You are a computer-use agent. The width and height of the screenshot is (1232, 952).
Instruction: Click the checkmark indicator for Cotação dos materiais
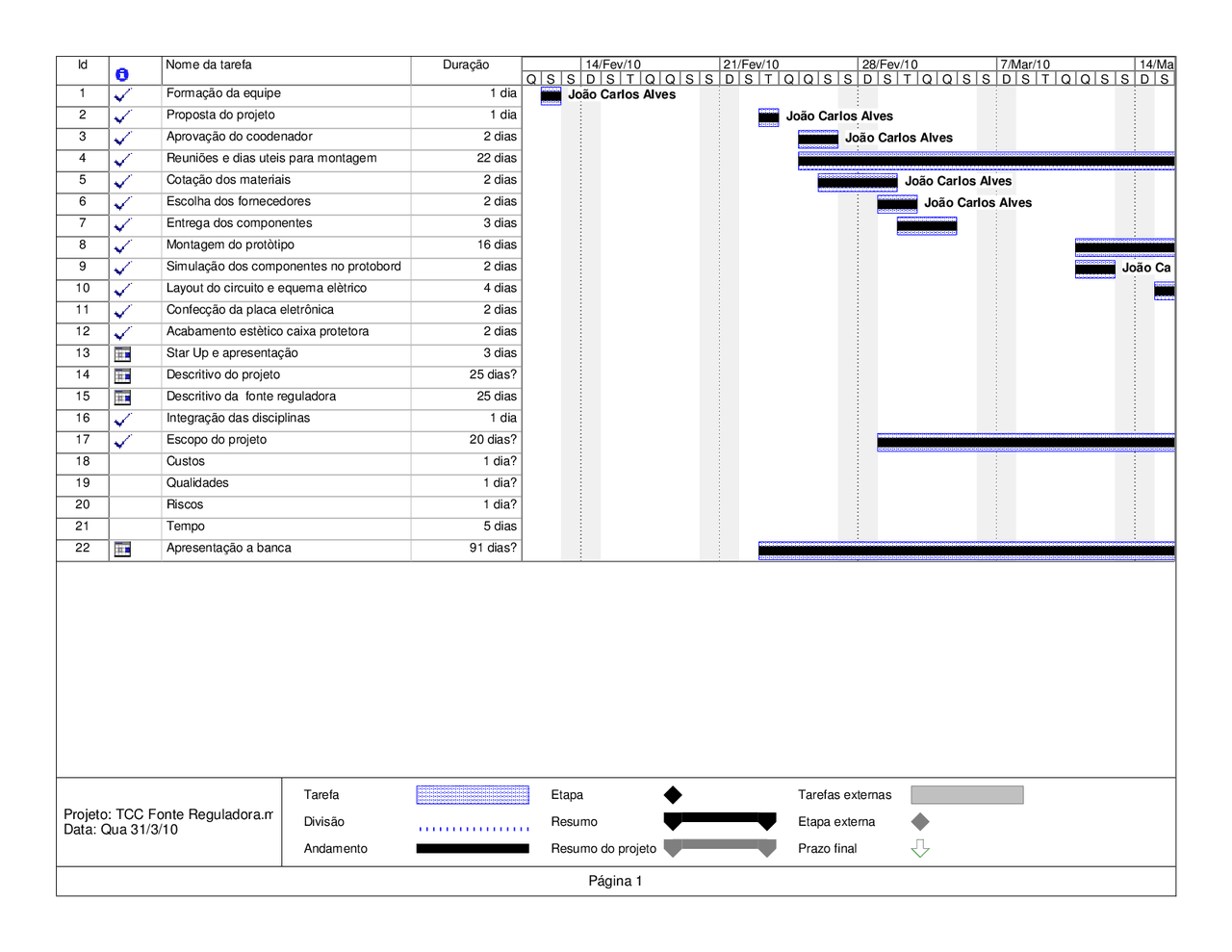[123, 180]
